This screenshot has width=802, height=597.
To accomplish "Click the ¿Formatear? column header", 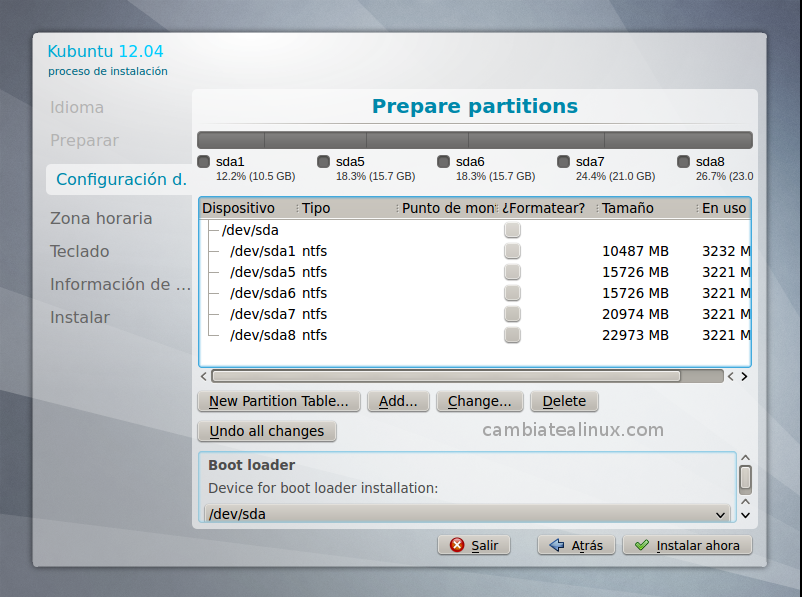I will (548, 208).
